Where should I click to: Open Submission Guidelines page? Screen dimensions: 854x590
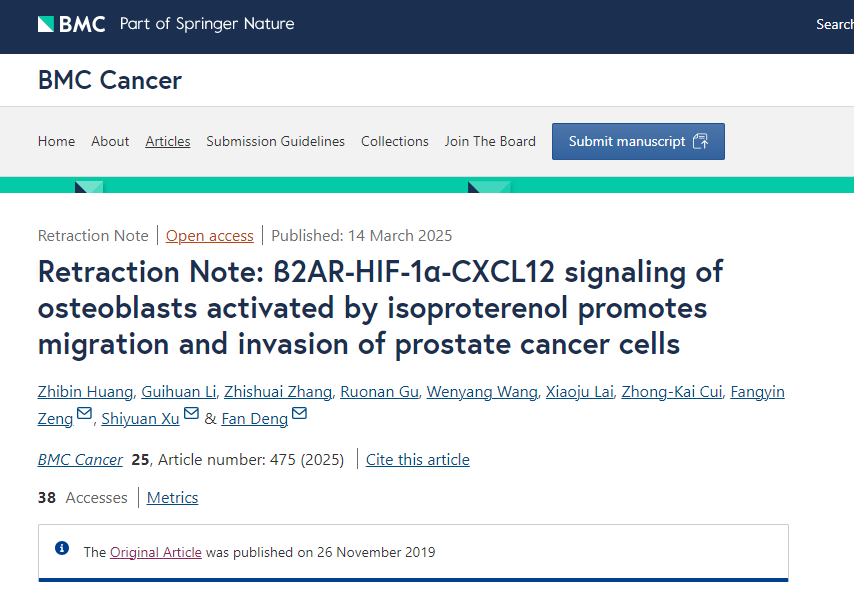click(276, 142)
